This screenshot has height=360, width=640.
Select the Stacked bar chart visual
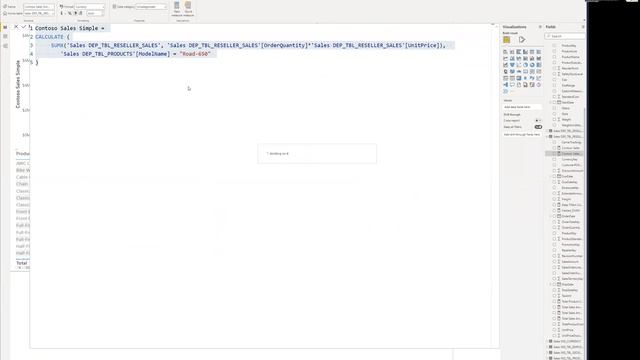point(505,52)
